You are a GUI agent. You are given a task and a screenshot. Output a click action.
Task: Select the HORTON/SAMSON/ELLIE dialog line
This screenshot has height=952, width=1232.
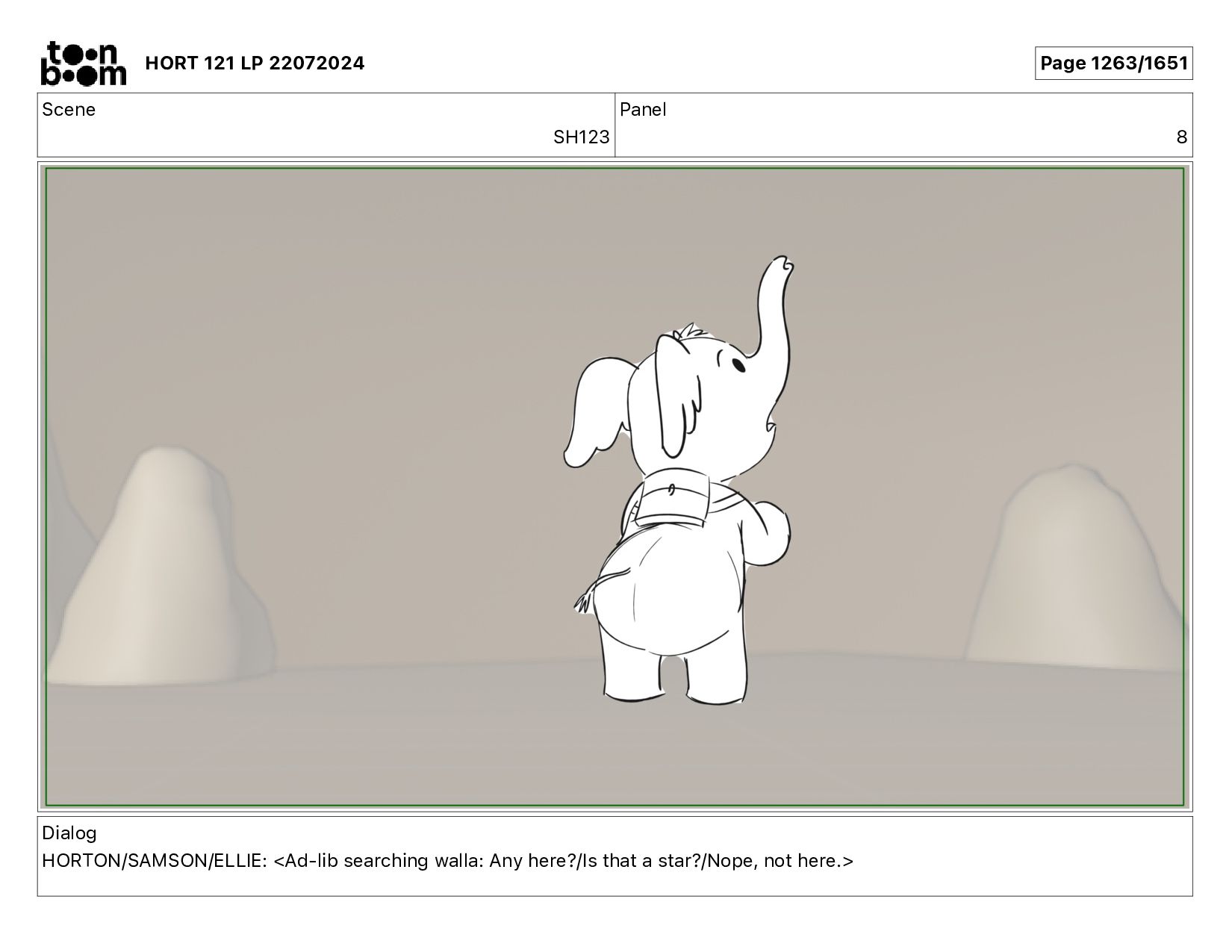[x=447, y=861]
